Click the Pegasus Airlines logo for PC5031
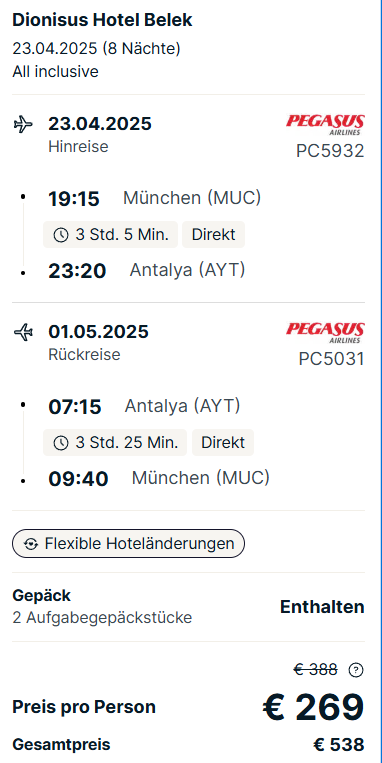 tap(325, 333)
